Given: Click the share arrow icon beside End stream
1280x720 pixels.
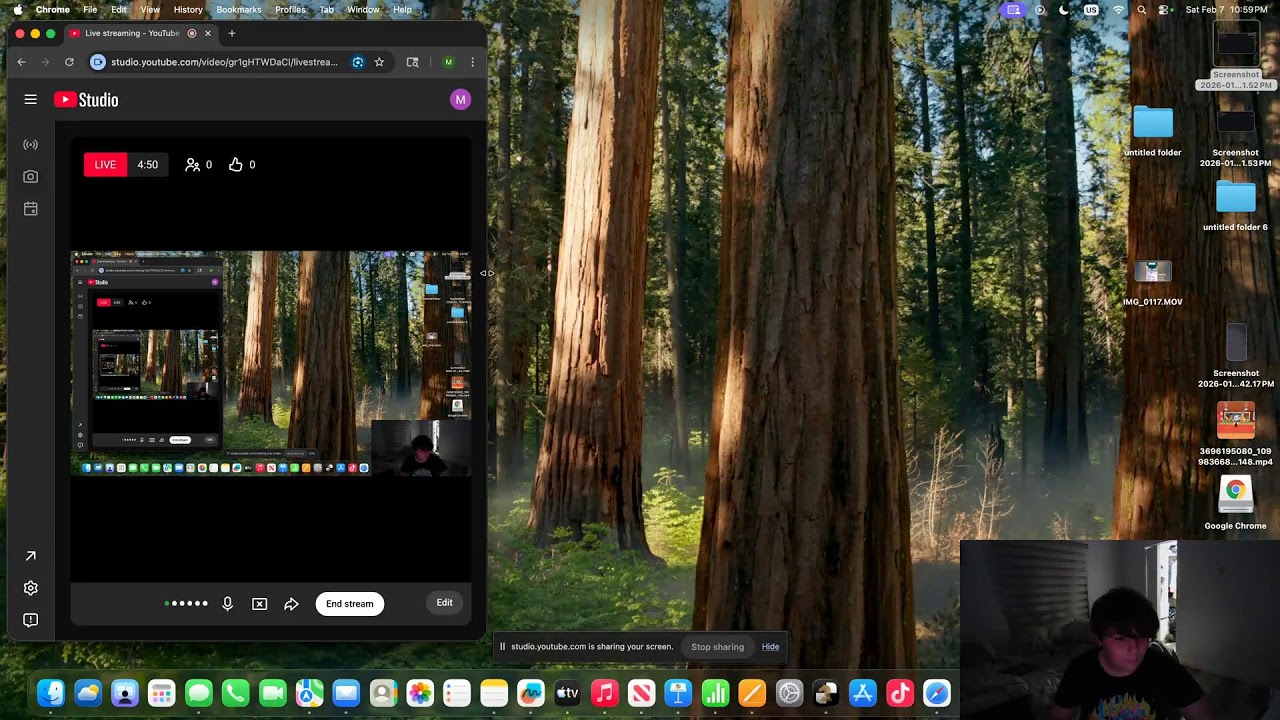Looking at the screenshot, I should 291,604.
